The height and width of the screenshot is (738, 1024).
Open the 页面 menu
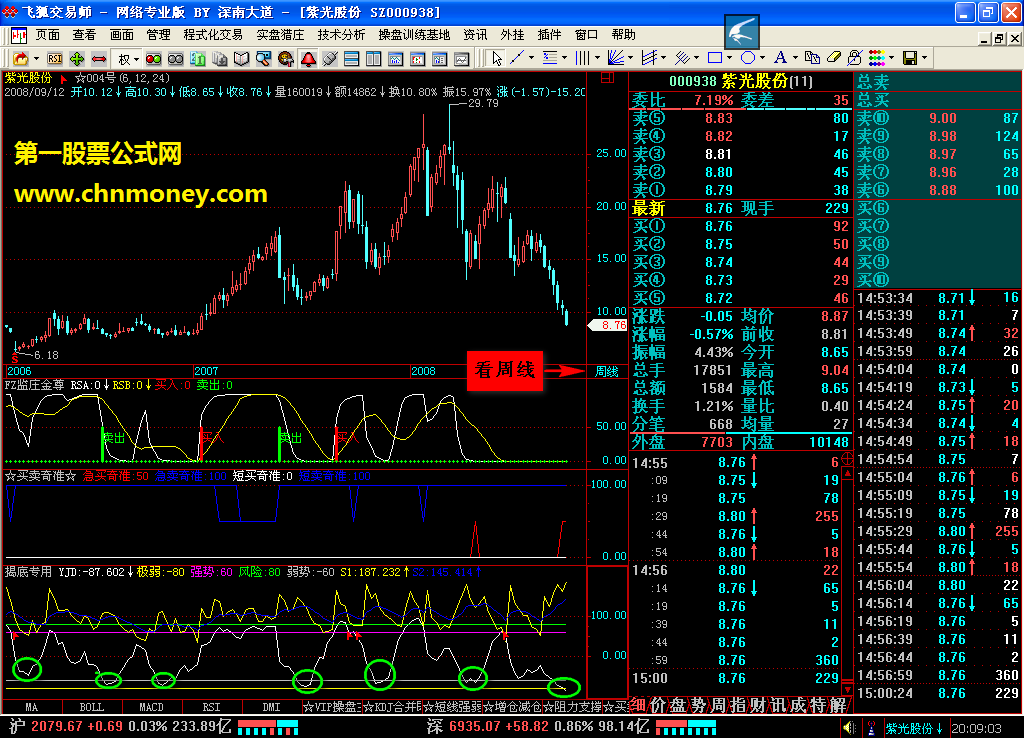click(x=47, y=35)
